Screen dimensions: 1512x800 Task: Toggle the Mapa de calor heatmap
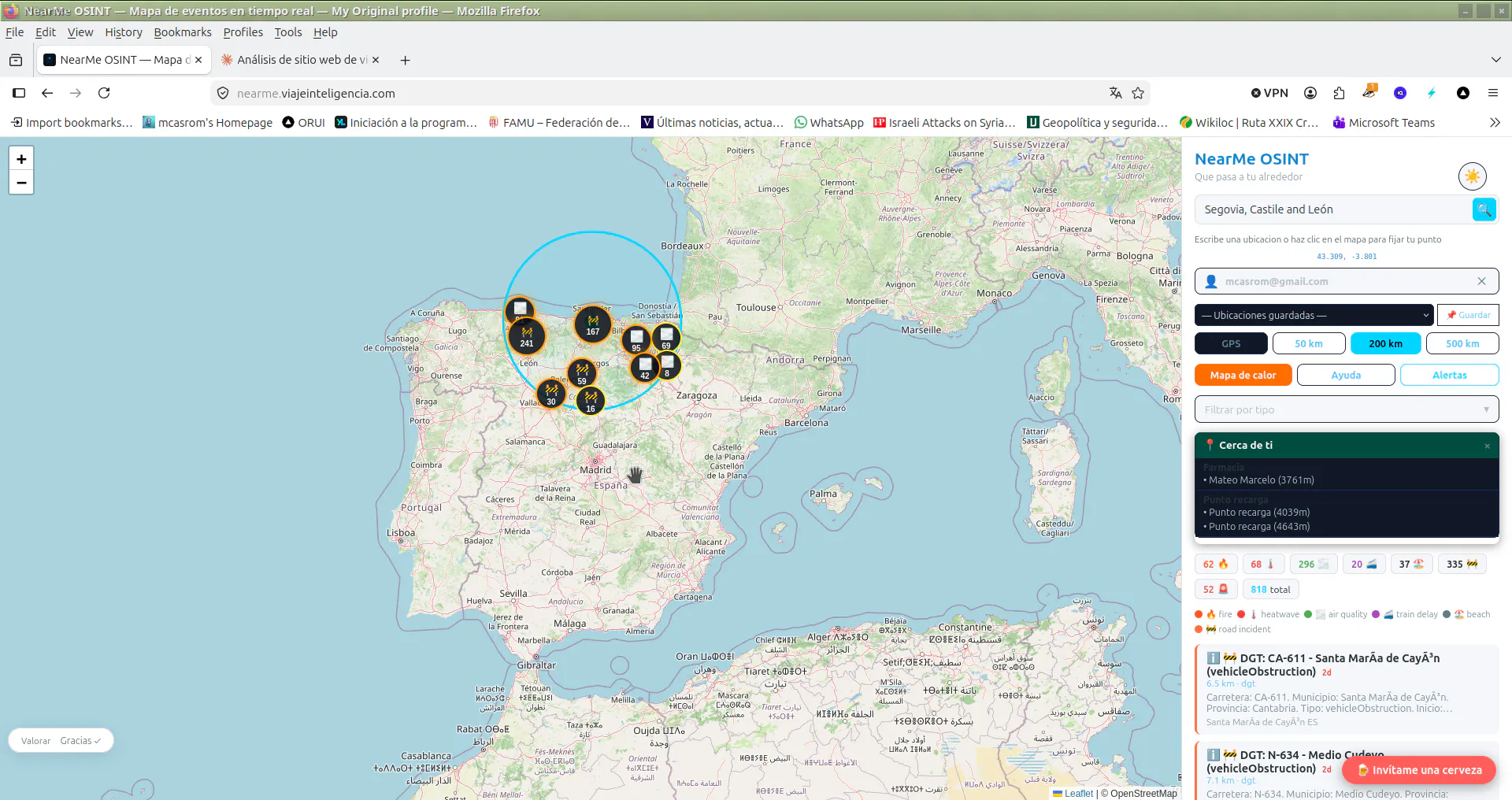1243,375
